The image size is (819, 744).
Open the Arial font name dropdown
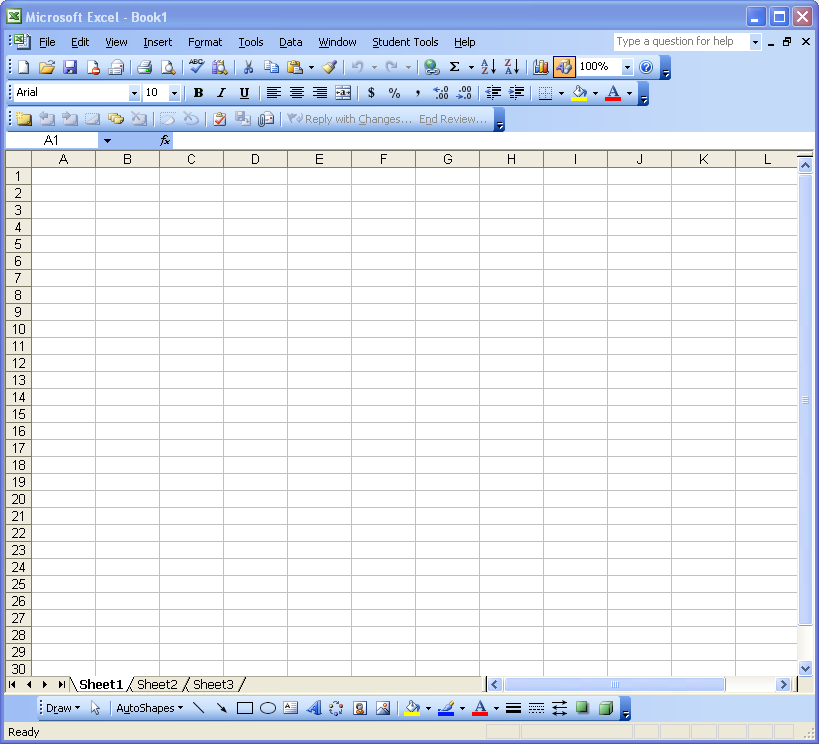pos(135,93)
